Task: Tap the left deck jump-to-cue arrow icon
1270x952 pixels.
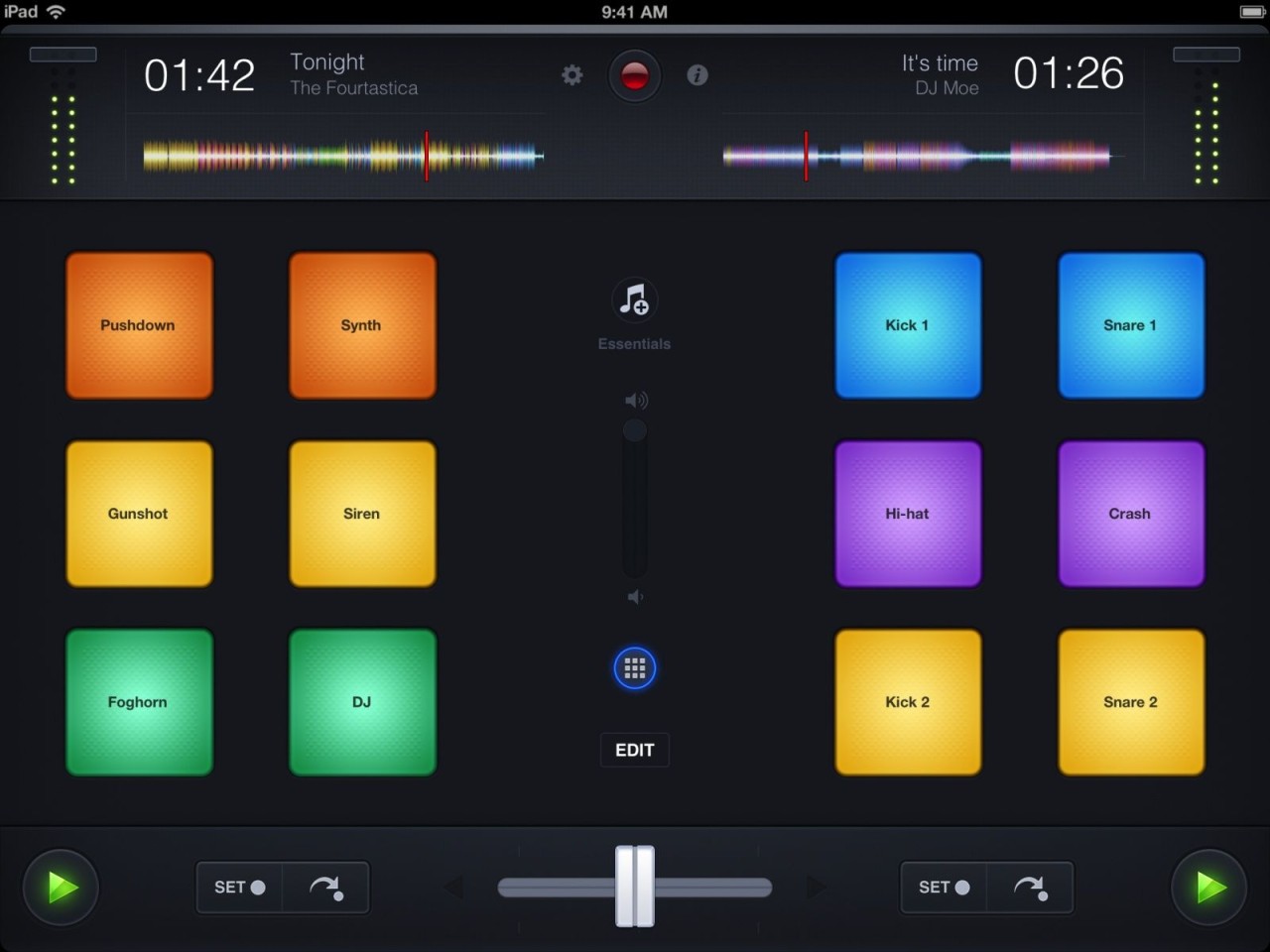Action: pos(325,888)
